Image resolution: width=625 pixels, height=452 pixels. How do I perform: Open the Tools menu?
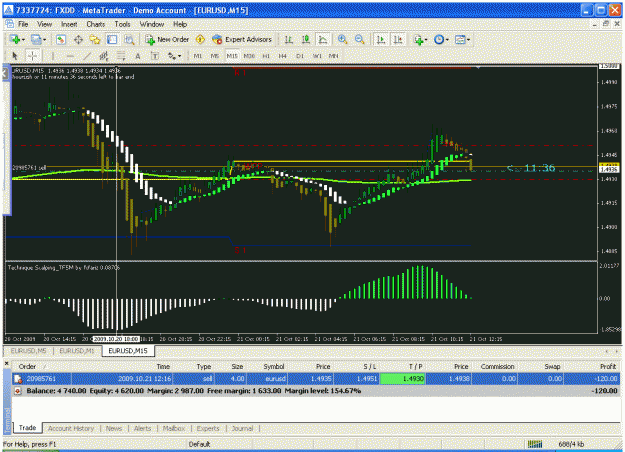(x=122, y=24)
